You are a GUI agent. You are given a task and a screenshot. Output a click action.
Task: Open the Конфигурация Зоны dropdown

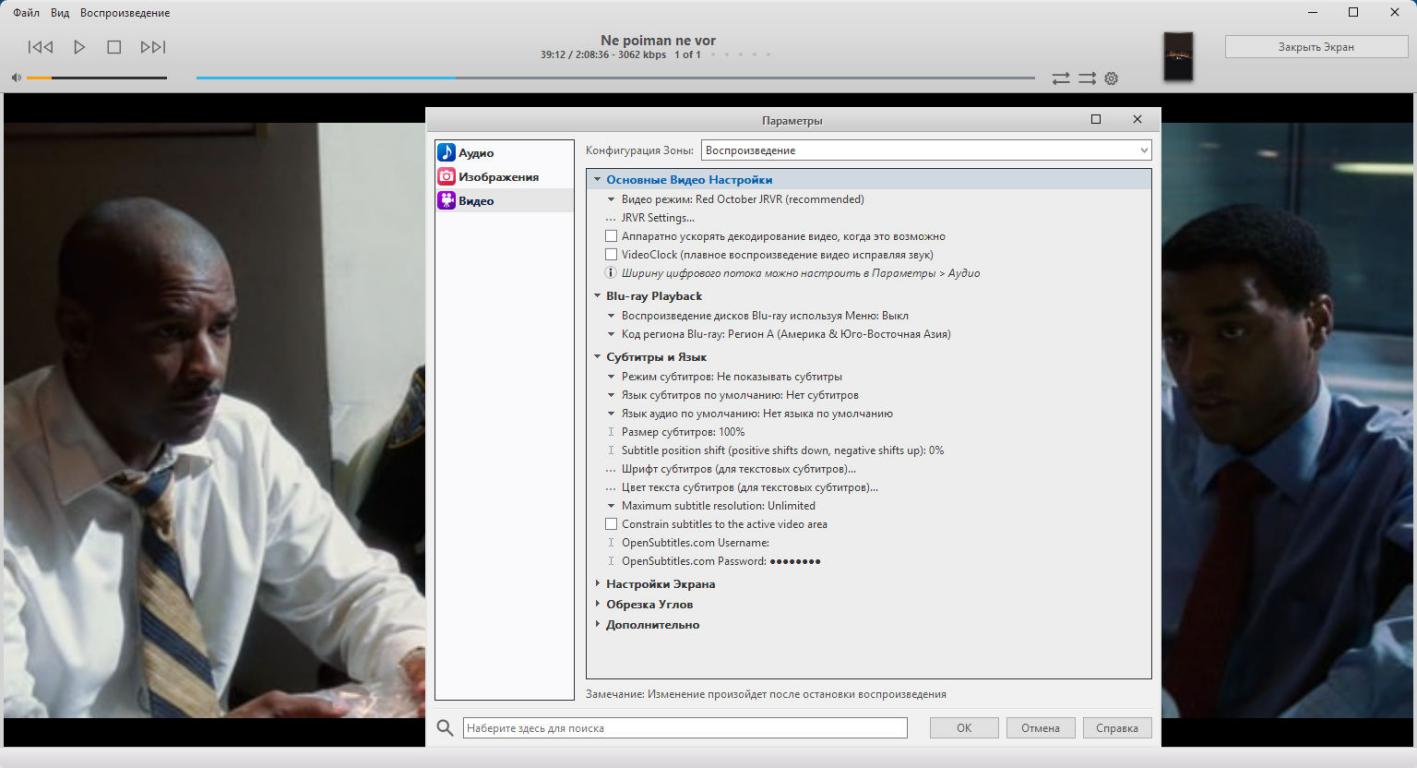[x=926, y=150]
